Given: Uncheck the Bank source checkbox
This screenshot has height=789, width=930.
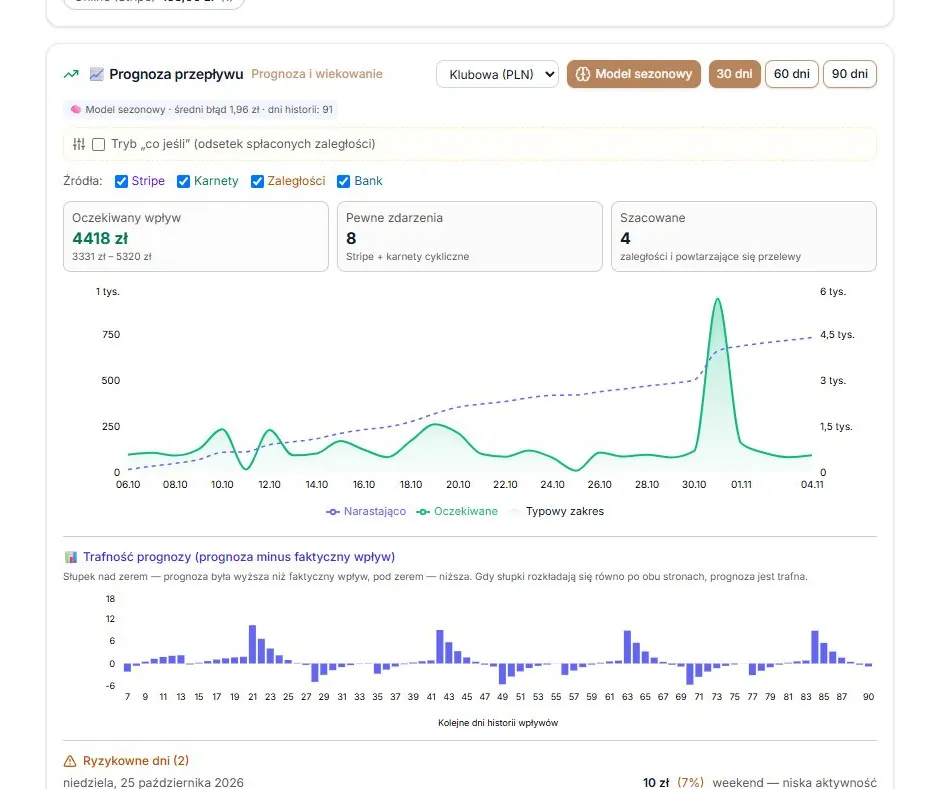Looking at the screenshot, I should [343, 182].
